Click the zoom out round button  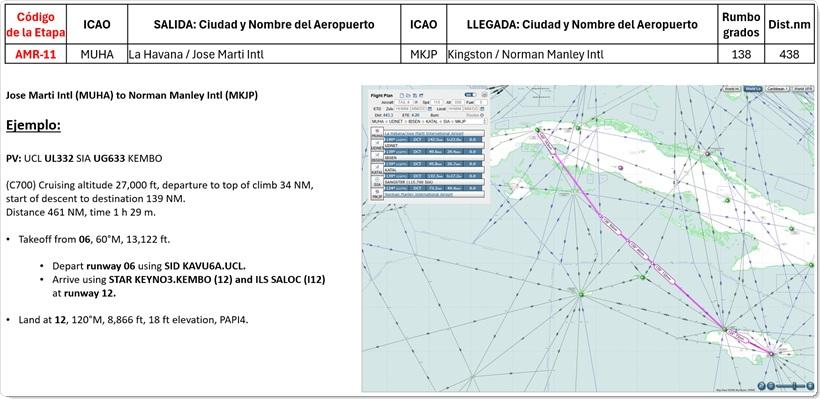click(x=771, y=386)
